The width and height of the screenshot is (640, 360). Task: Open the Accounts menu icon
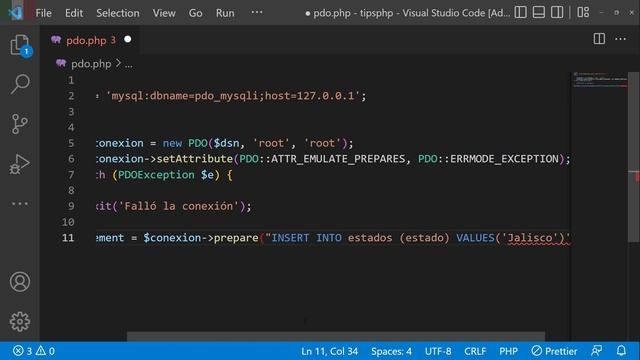pos(20,282)
